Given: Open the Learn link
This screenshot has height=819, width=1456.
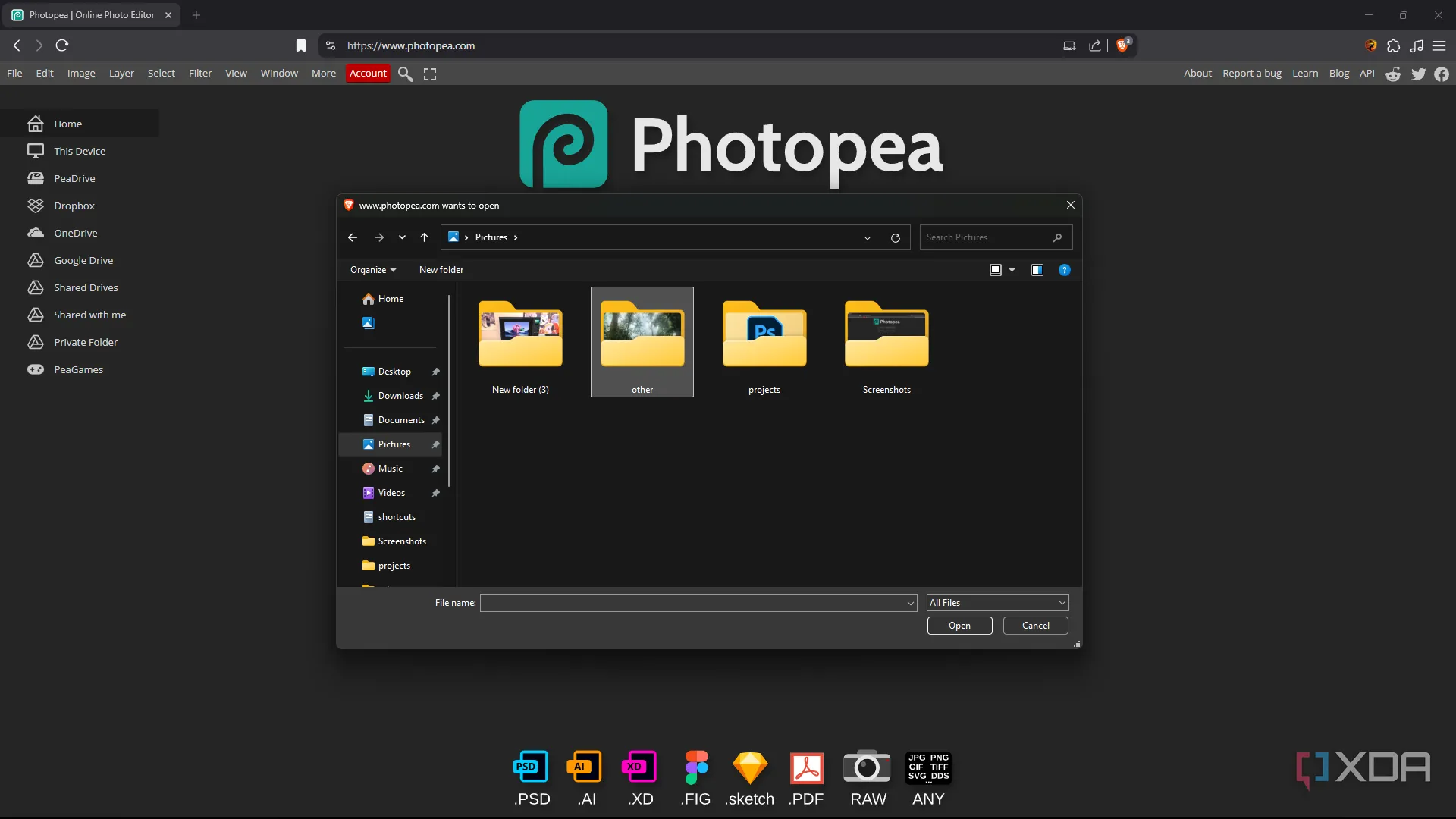Looking at the screenshot, I should 1305,73.
